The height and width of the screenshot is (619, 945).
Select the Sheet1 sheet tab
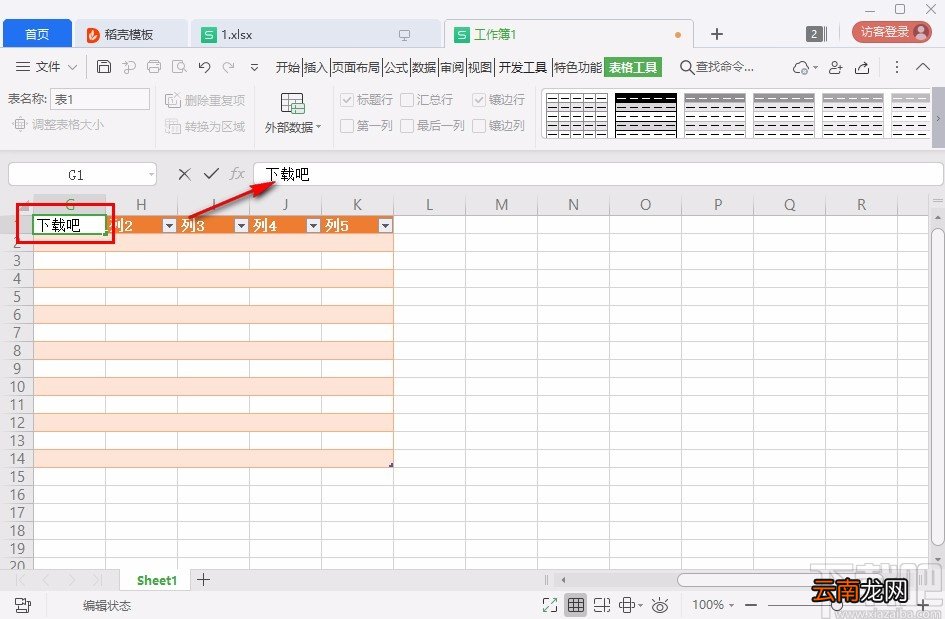(157, 580)
